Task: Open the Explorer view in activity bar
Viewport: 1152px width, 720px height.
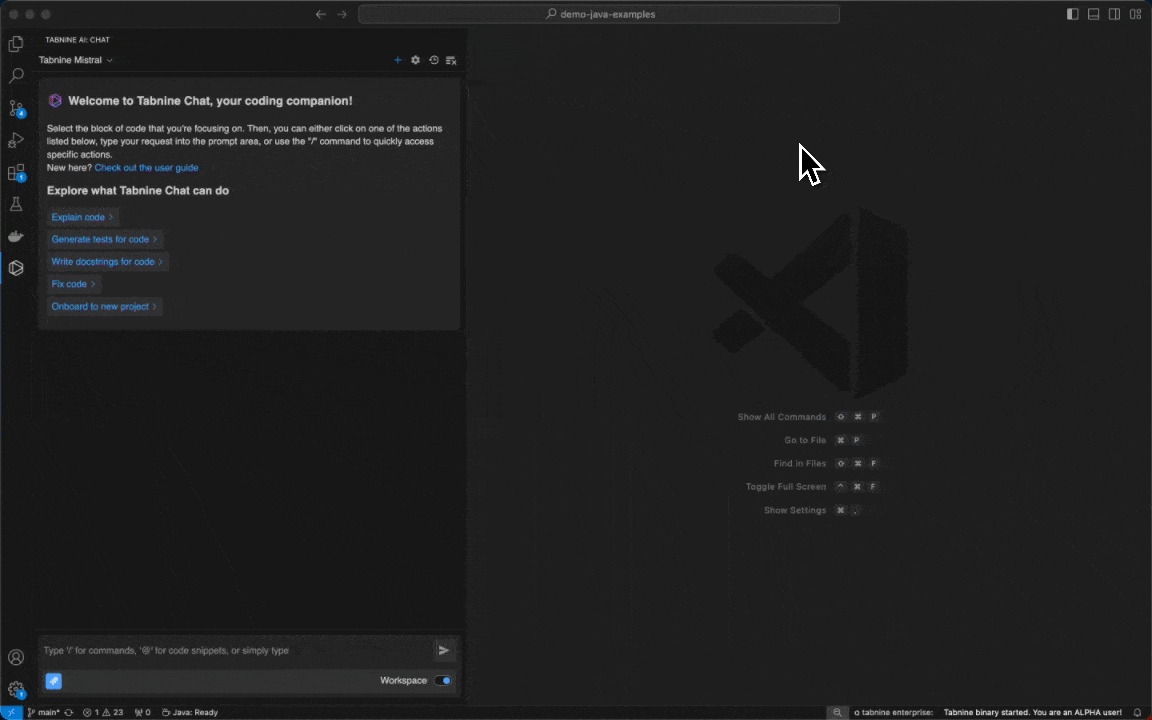Action: [15, 44]
